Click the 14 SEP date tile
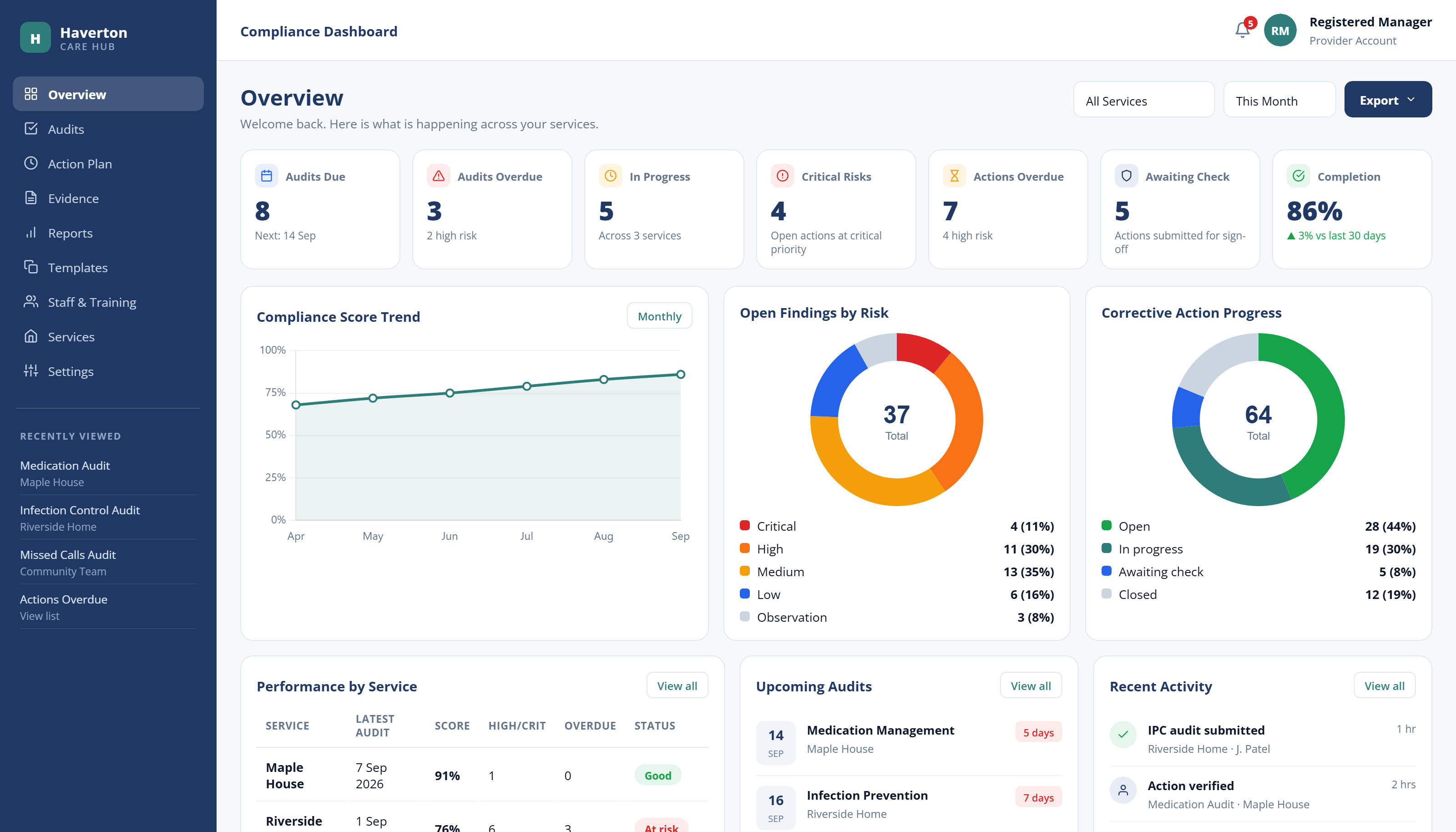The image size is (1456, 832). 775,742
